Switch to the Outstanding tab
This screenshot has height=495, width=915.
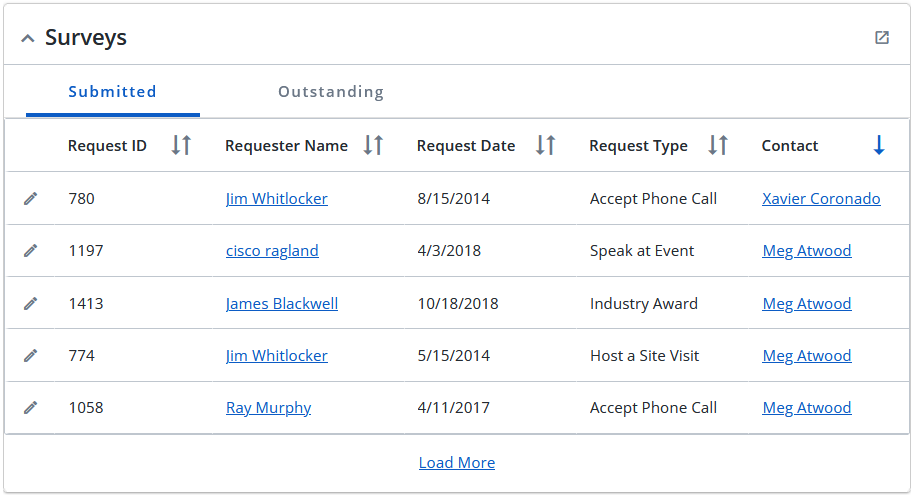331,92
